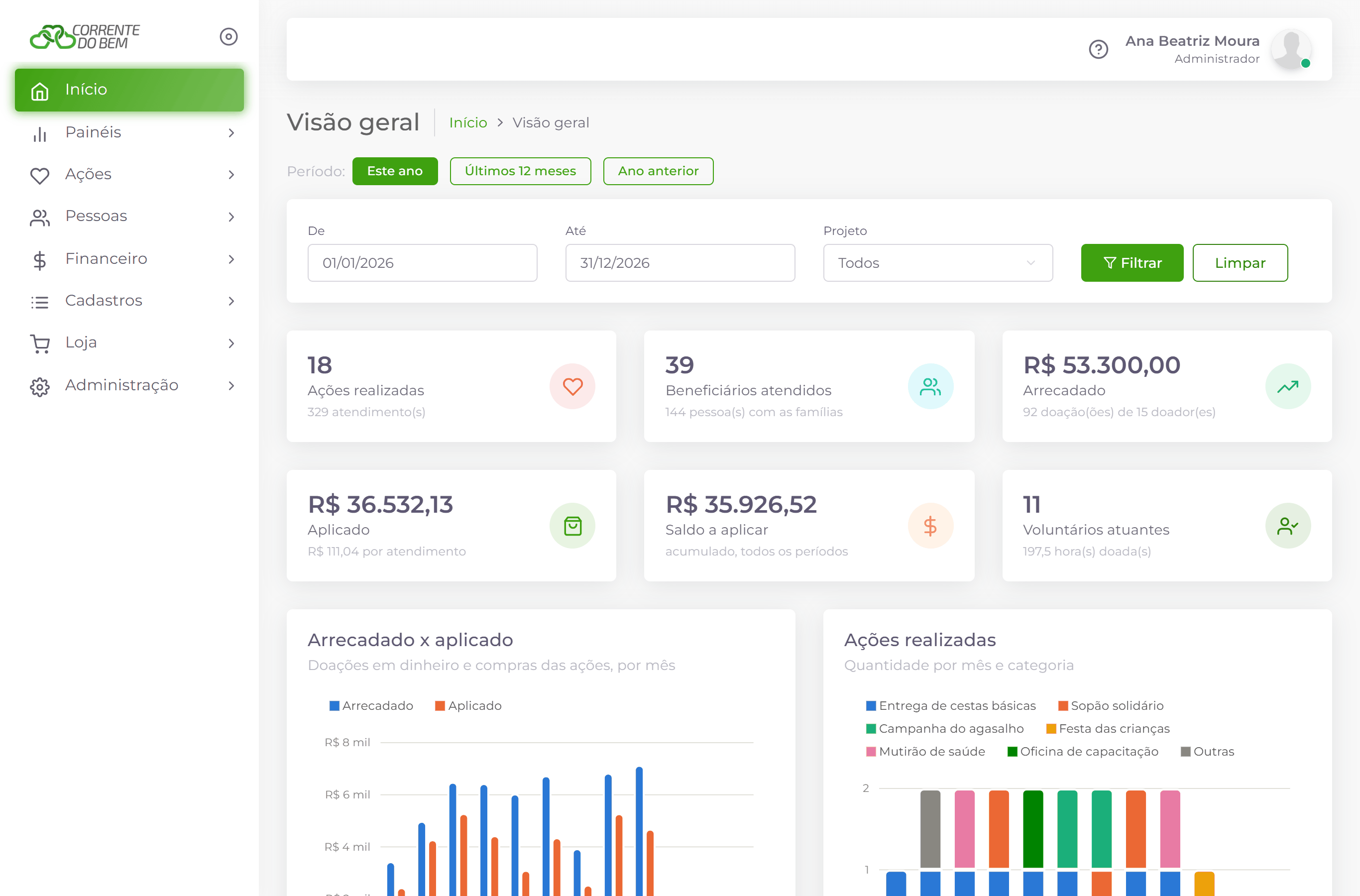1360x896 pixels.
Task: Click the user-check icon on Voluntários atuantes card
Action: [x=1288, y=526]
